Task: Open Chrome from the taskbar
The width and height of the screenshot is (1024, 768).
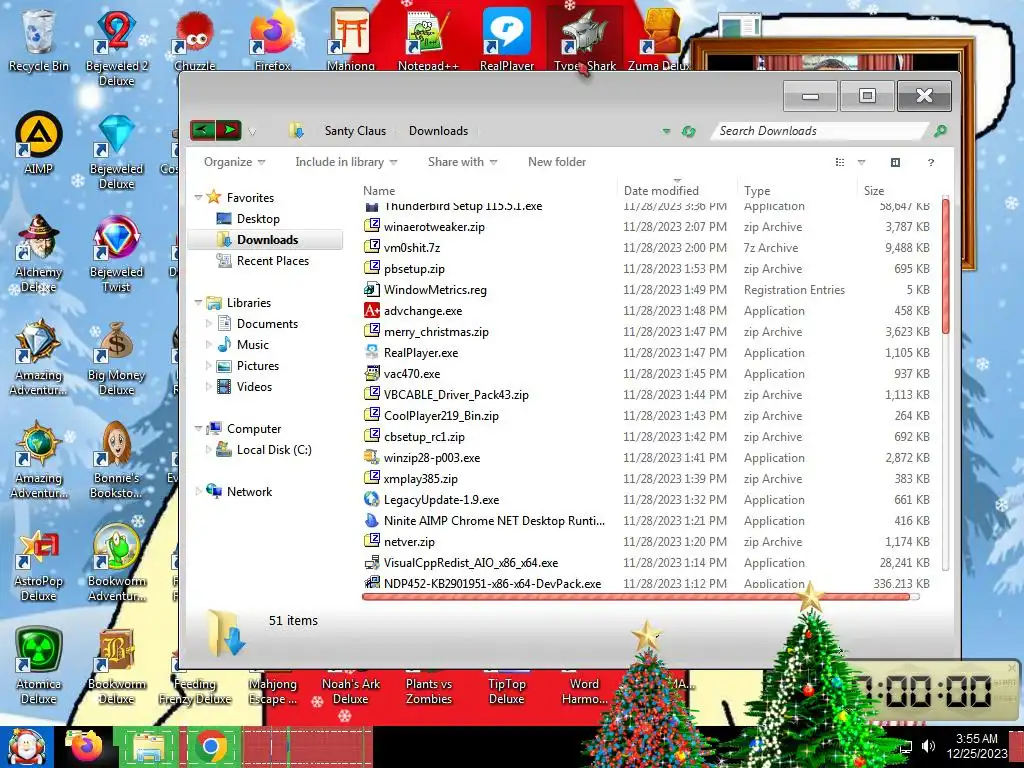Action: point(211,746)
